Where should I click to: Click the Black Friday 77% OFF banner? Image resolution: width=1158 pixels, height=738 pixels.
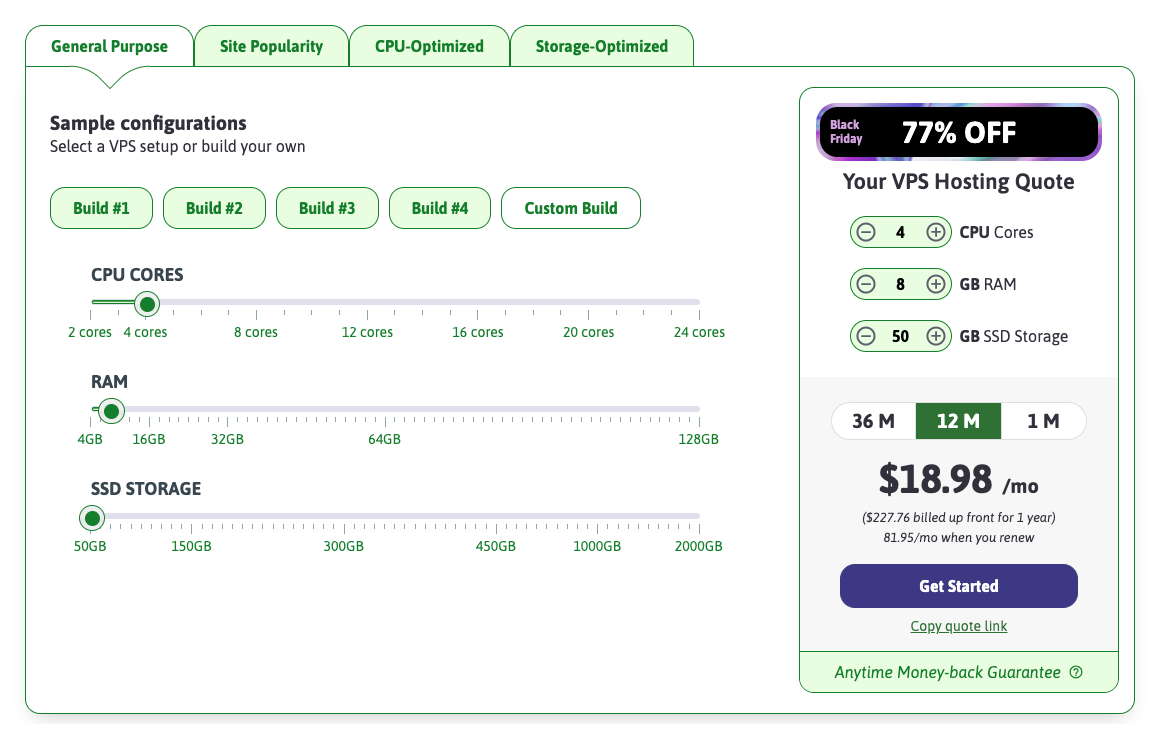point(958,131)
